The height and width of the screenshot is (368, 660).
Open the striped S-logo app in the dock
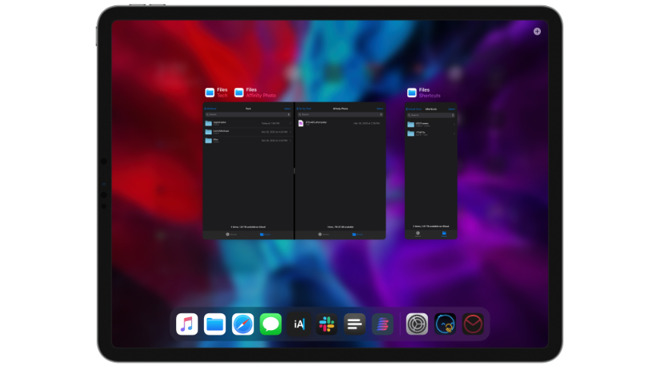383,324
